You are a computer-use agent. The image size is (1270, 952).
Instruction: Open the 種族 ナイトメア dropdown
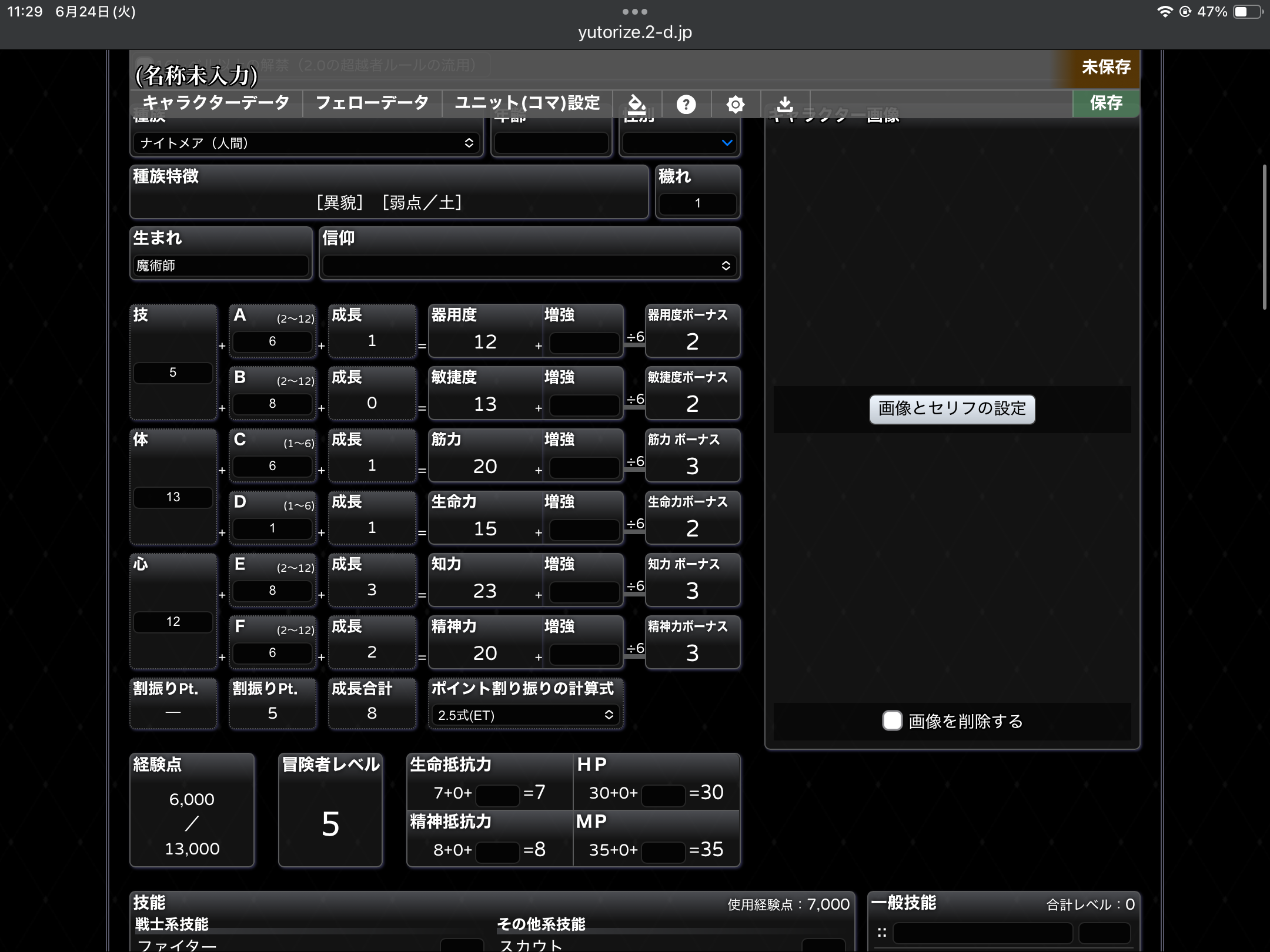point(306,143)
